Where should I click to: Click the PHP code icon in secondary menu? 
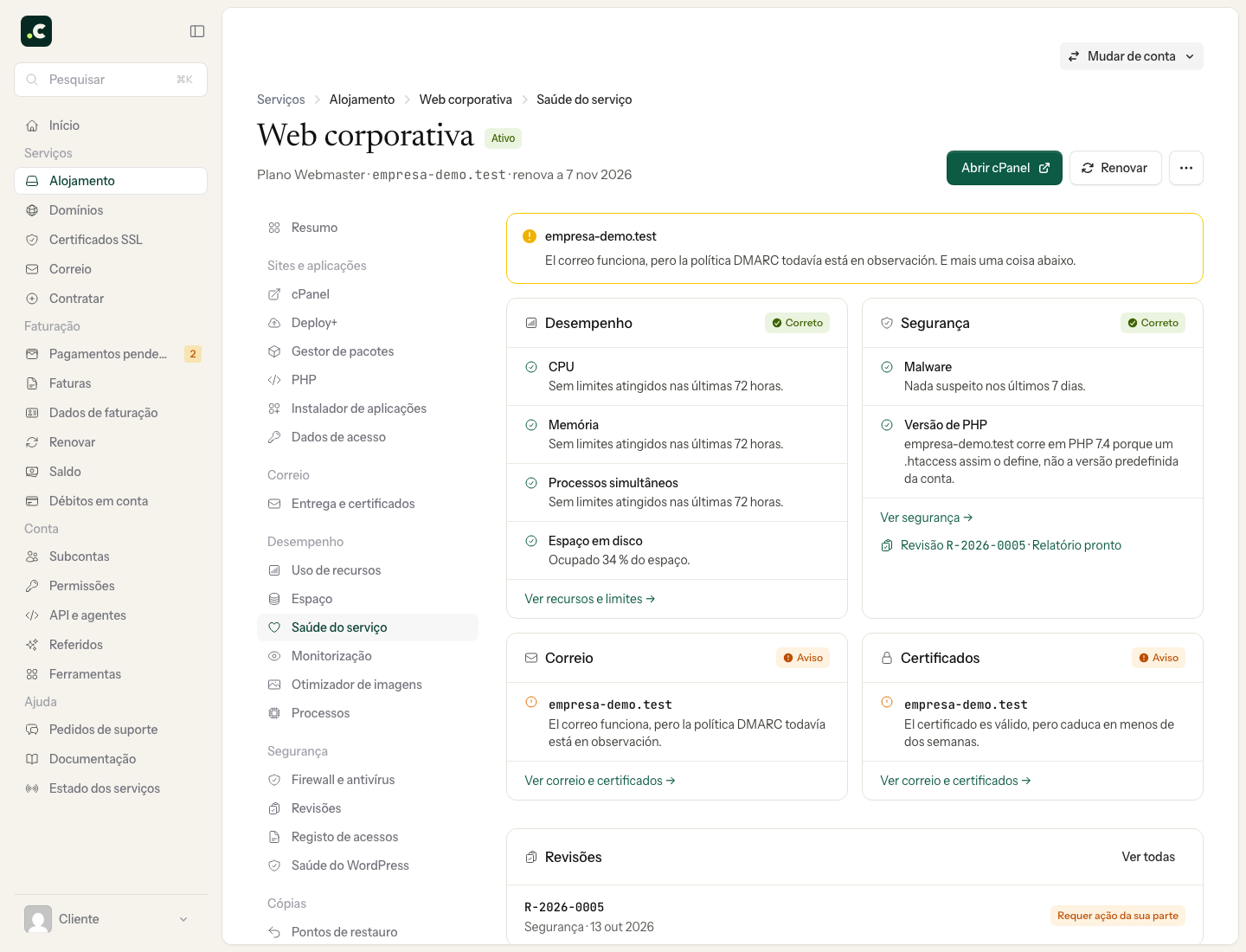coord(274,380)
